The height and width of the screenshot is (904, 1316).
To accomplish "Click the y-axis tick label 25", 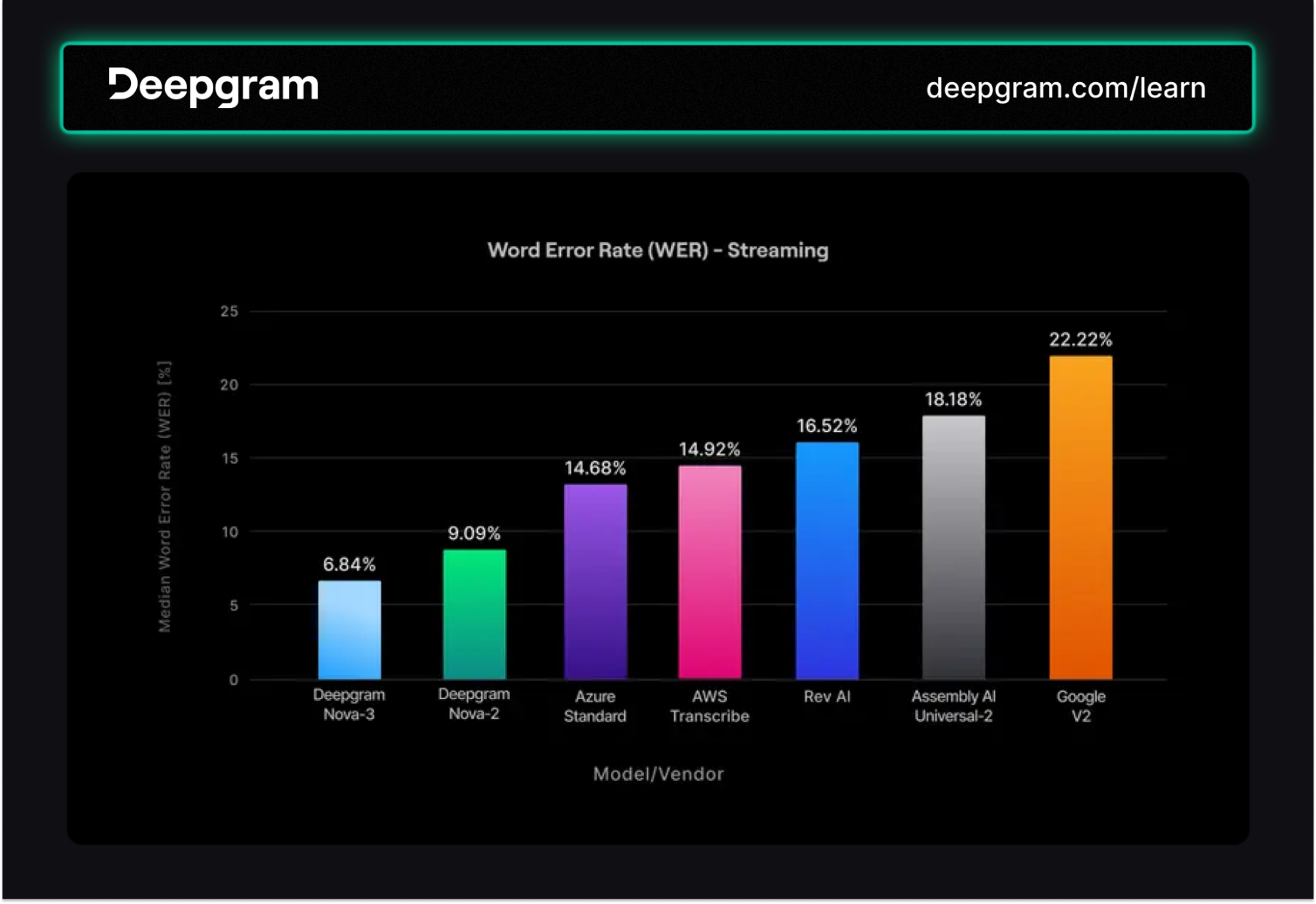I will click(x=229, y=311).
